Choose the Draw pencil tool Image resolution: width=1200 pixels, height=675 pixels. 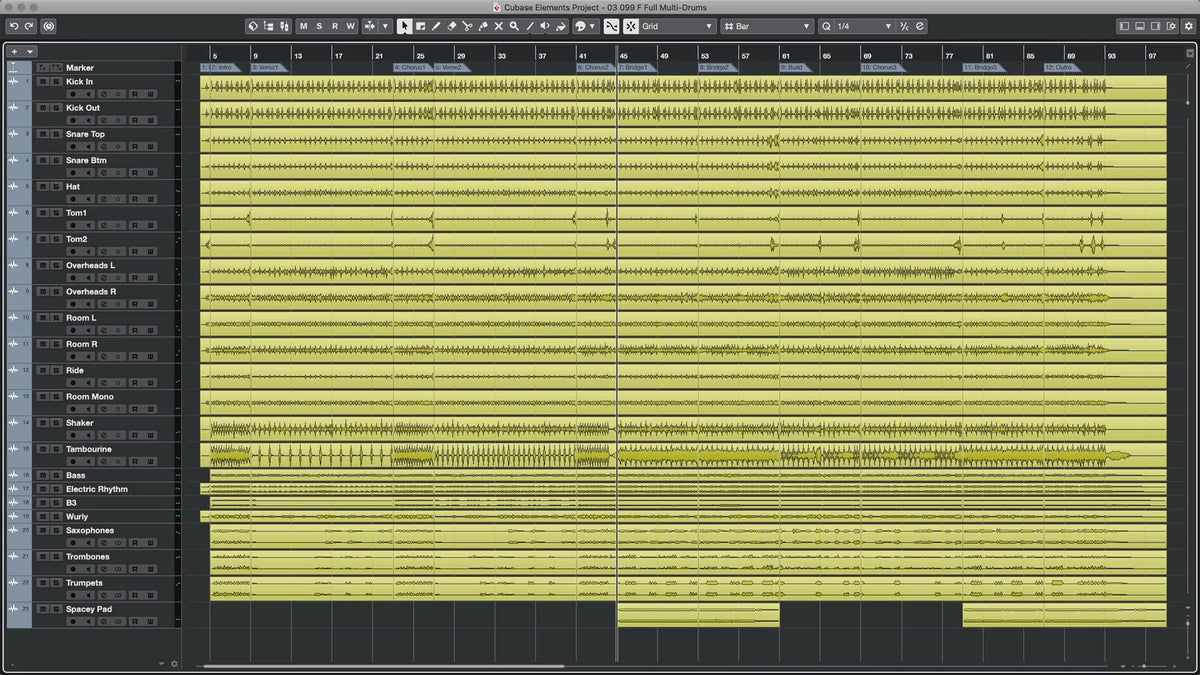pos(436,26)
